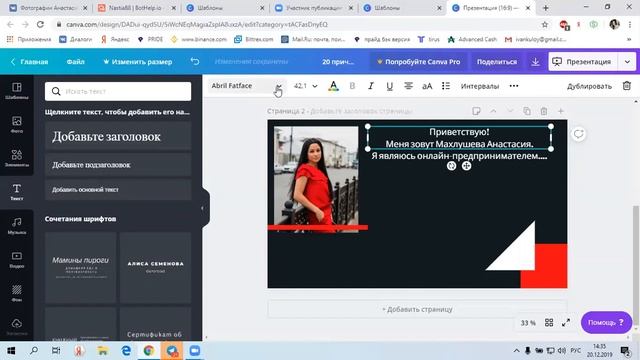Click the Презентация button
Screen dimensions: 640x360
tap(583, 62)
